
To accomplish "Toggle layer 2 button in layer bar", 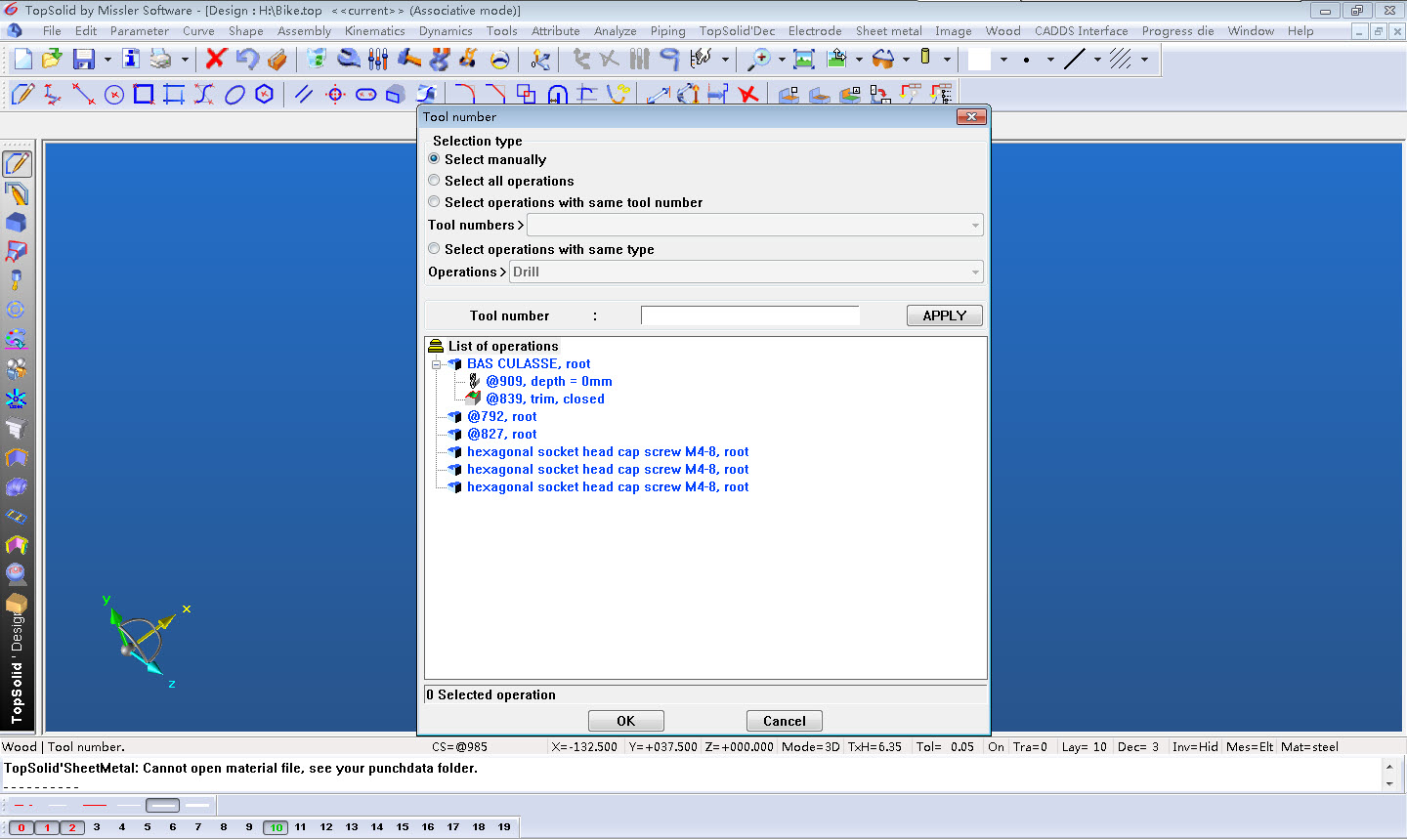I will click(x=72, y=827).
